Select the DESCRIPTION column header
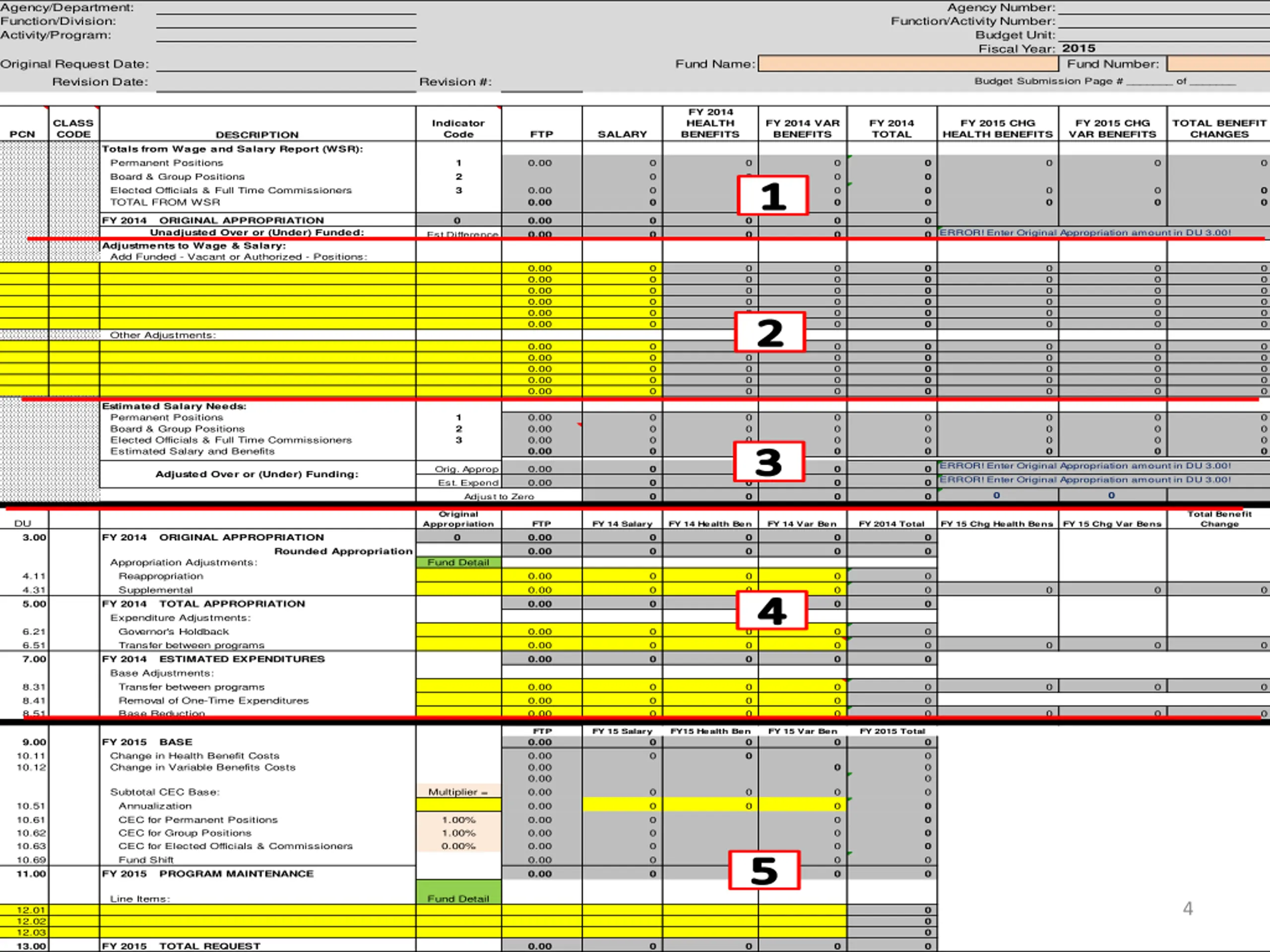 257,134
